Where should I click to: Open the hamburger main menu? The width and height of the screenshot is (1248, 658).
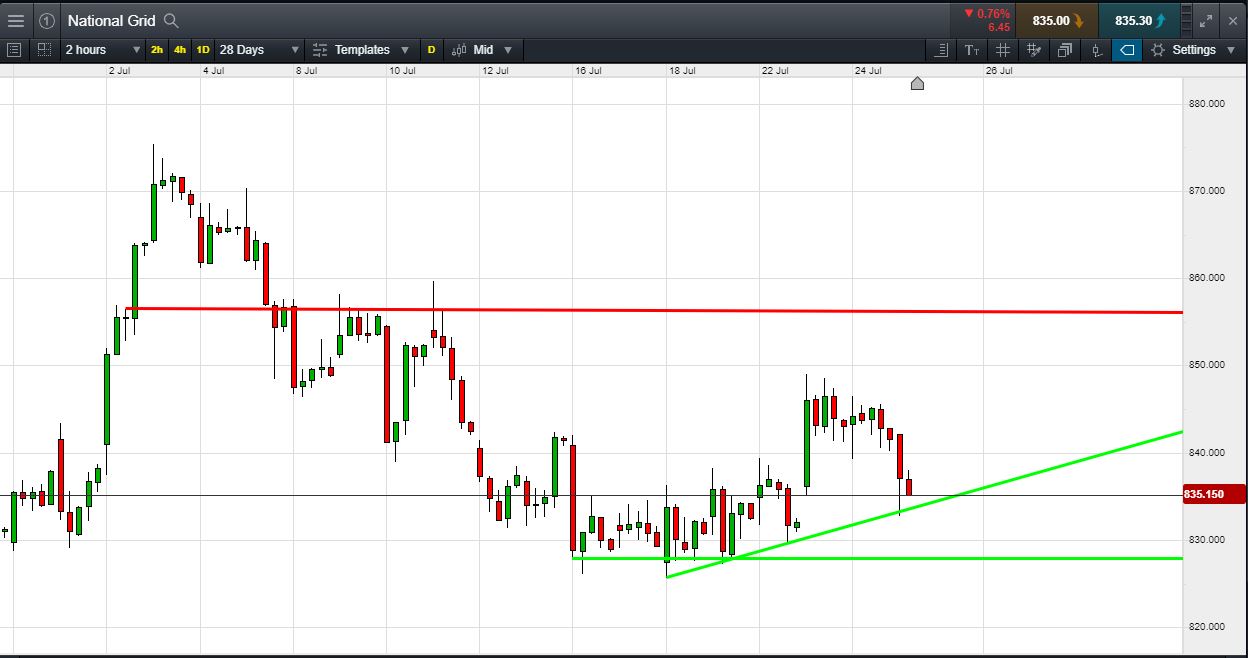click(x=15, y=20)
